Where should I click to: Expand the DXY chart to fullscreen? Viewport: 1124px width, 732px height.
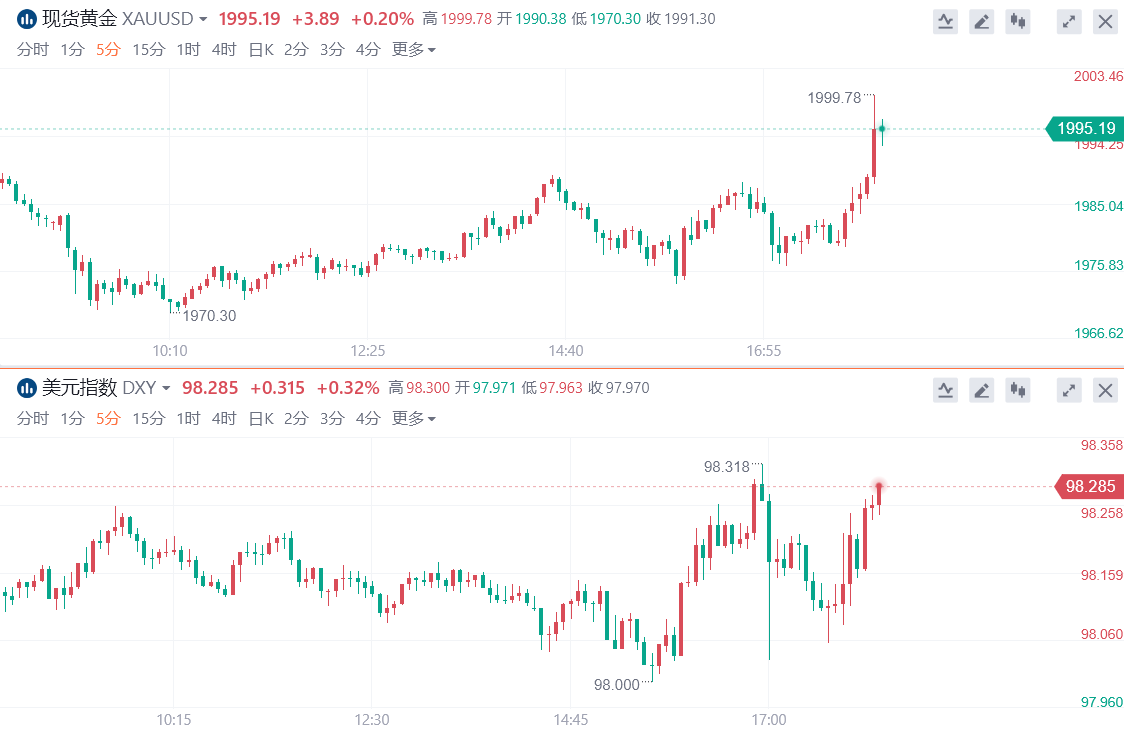click(x=1069, y=390)
